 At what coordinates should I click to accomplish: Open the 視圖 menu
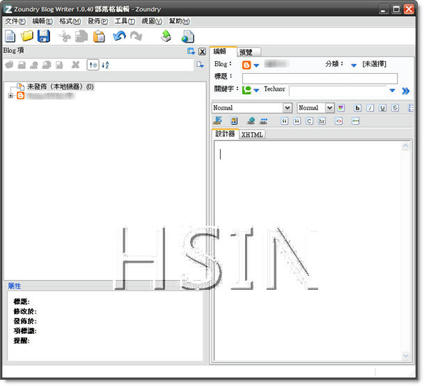[152, 21]
